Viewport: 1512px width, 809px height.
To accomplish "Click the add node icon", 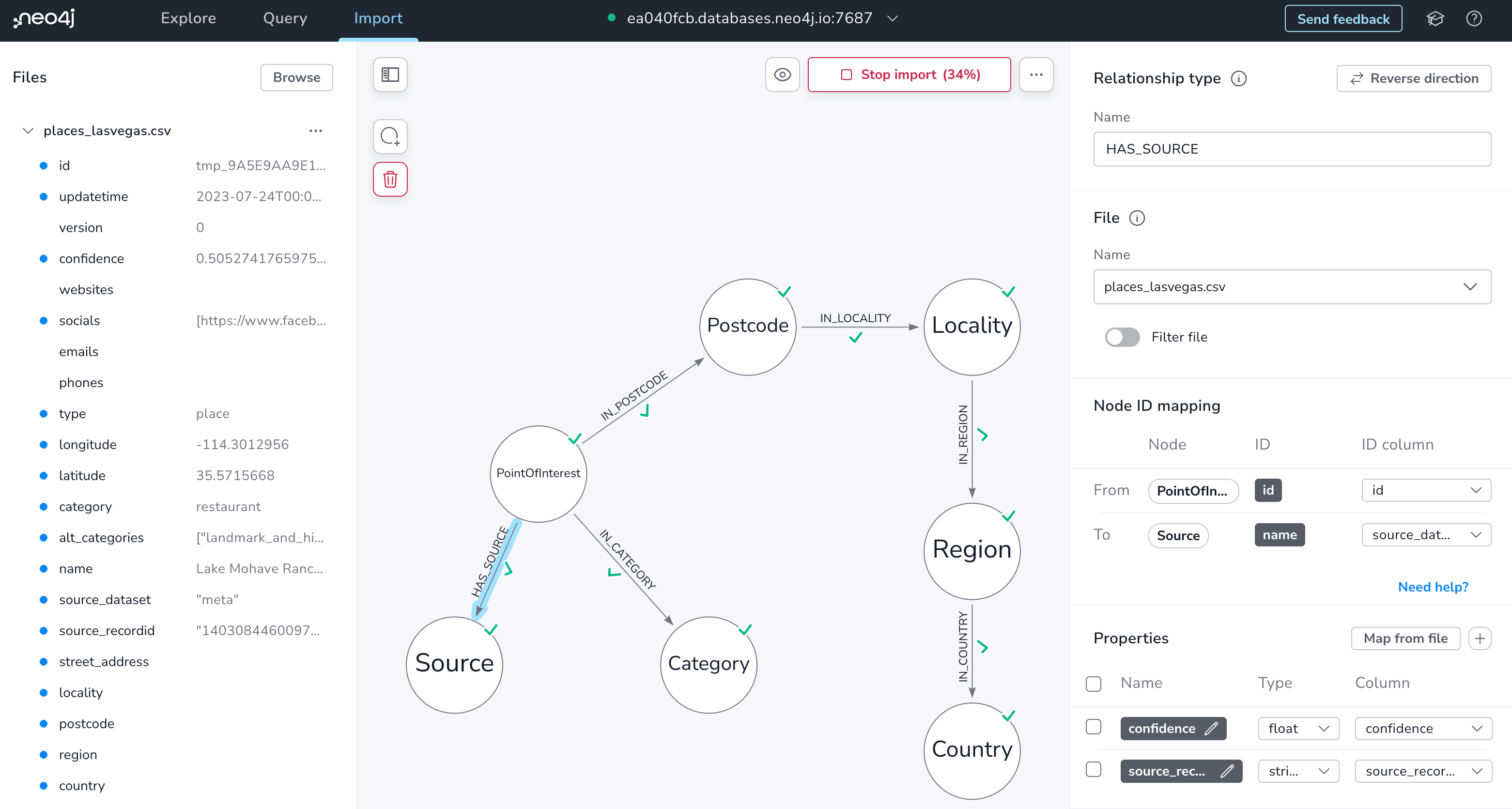I will coord(390,137).
